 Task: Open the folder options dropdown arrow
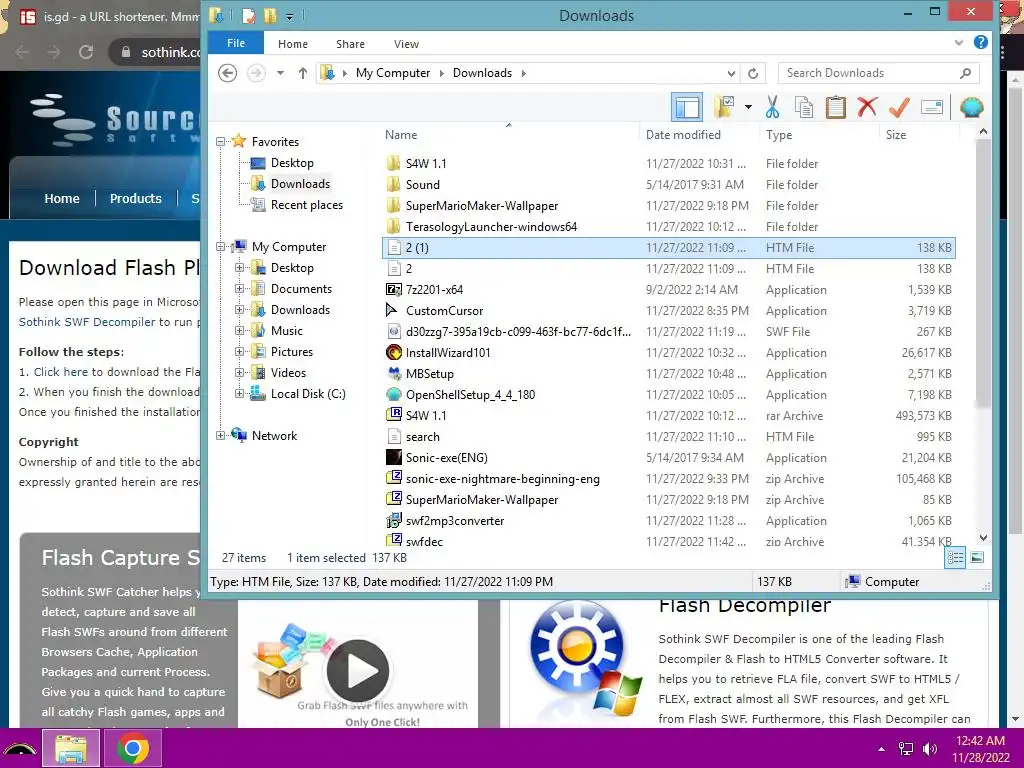(x=748, y=107)
